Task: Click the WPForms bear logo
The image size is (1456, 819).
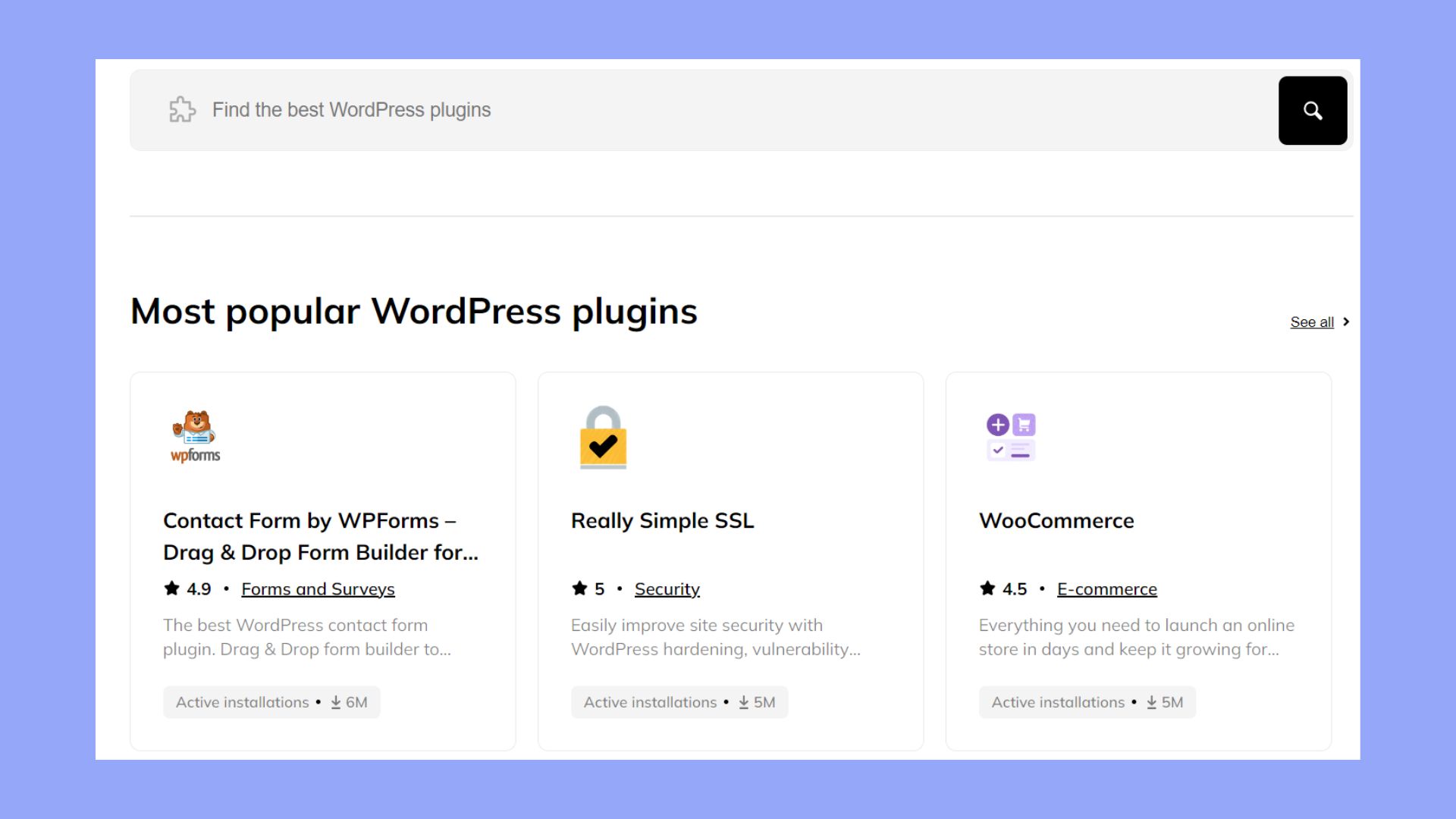Action: (194, 436)
